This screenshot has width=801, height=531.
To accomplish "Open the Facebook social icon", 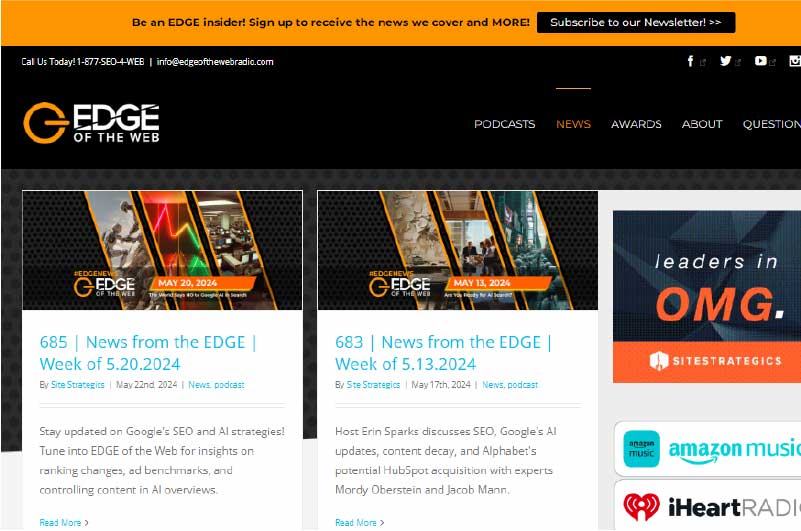I will coord(691,61).
